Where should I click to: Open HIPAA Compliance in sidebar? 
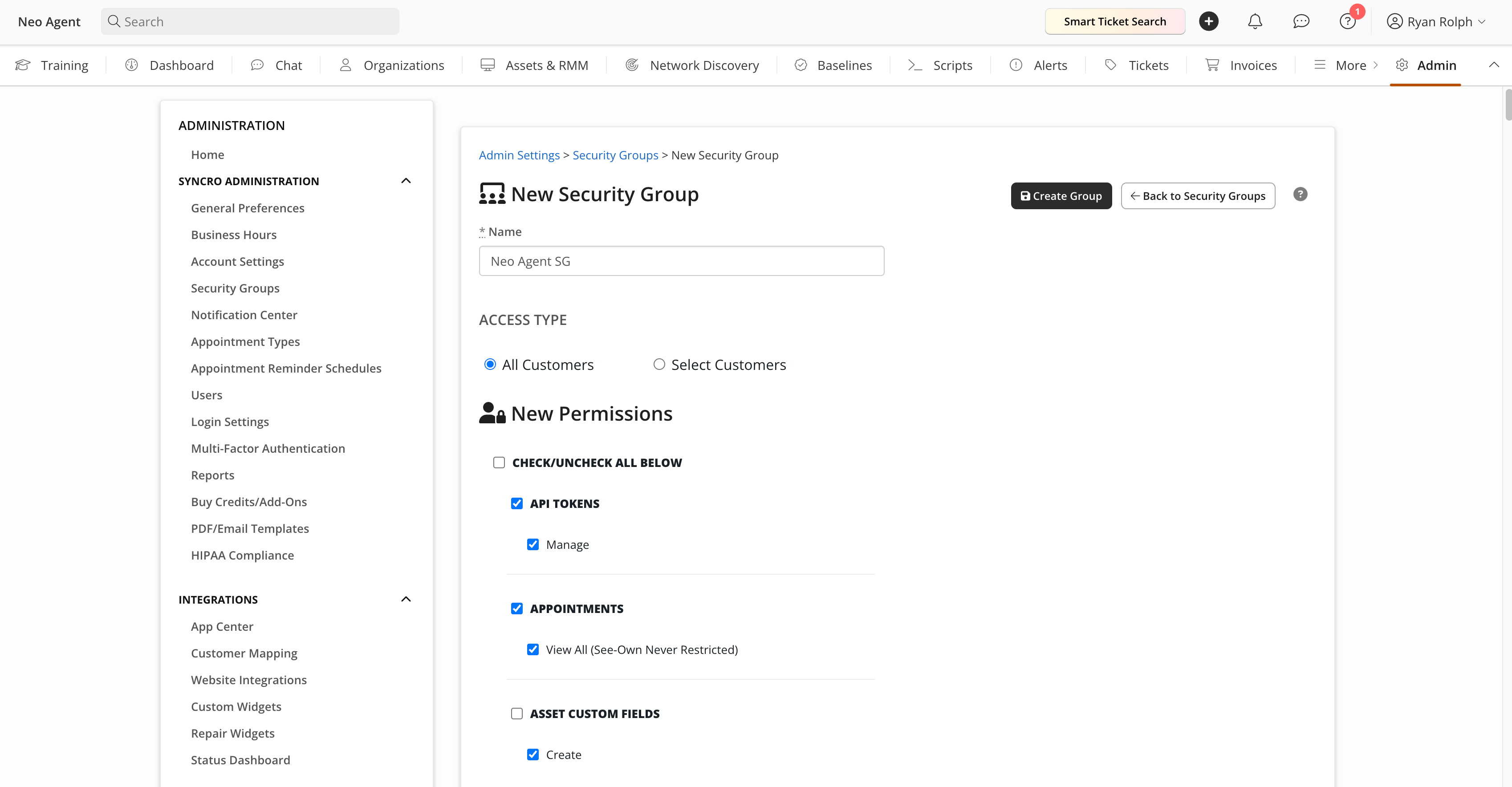click(x=242, y=555)
